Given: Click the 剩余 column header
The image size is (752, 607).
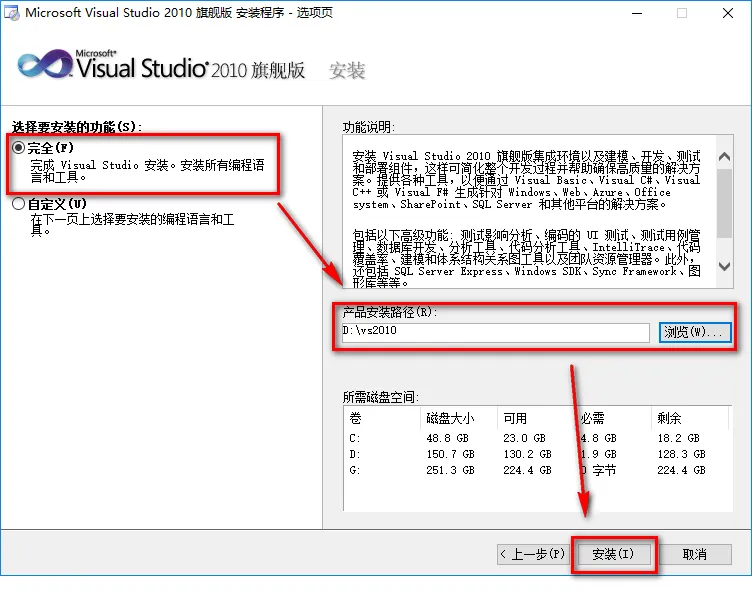Looking at the screenshot, I should [690, 418].
